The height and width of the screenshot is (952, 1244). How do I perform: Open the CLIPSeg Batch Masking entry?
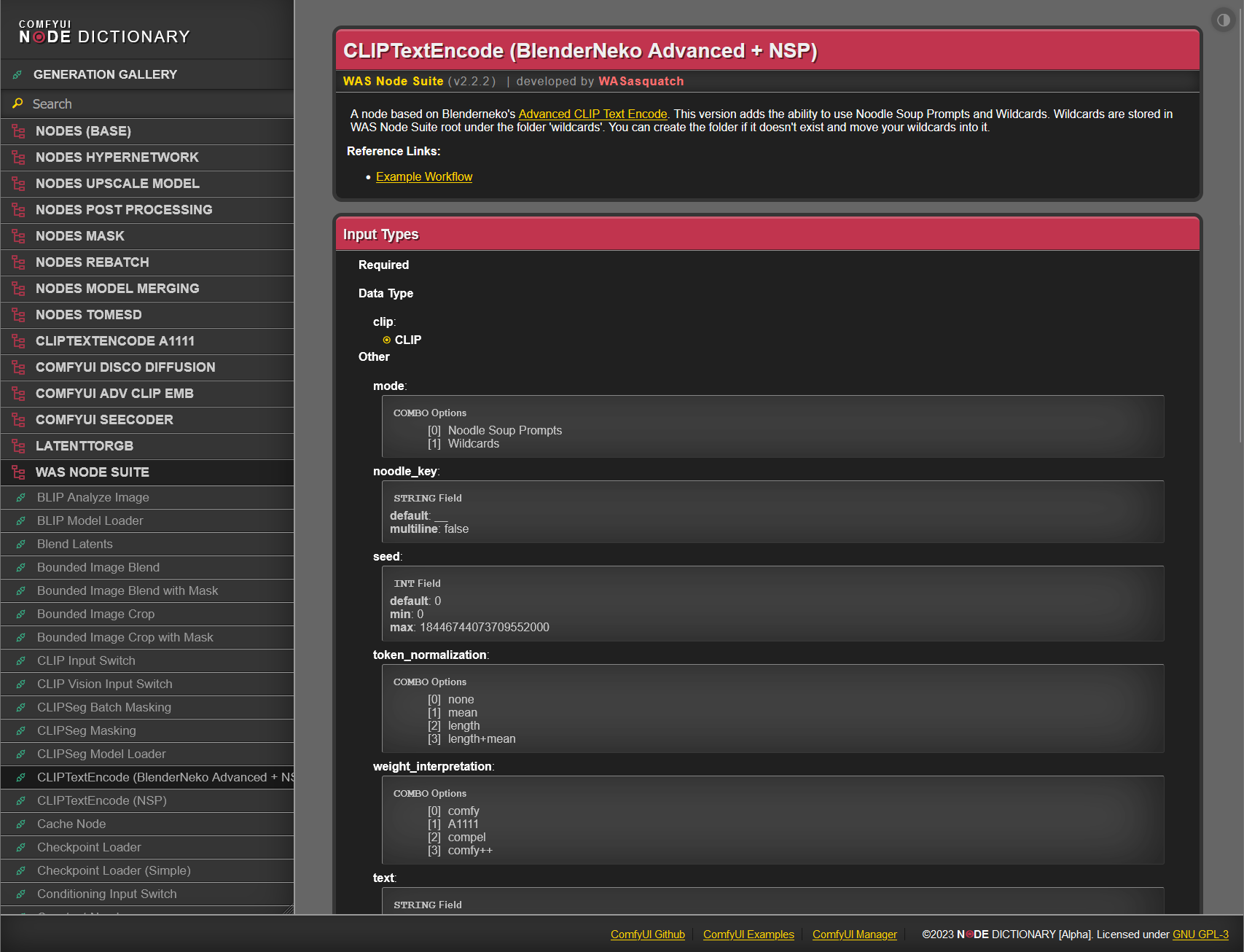[147, 707]
